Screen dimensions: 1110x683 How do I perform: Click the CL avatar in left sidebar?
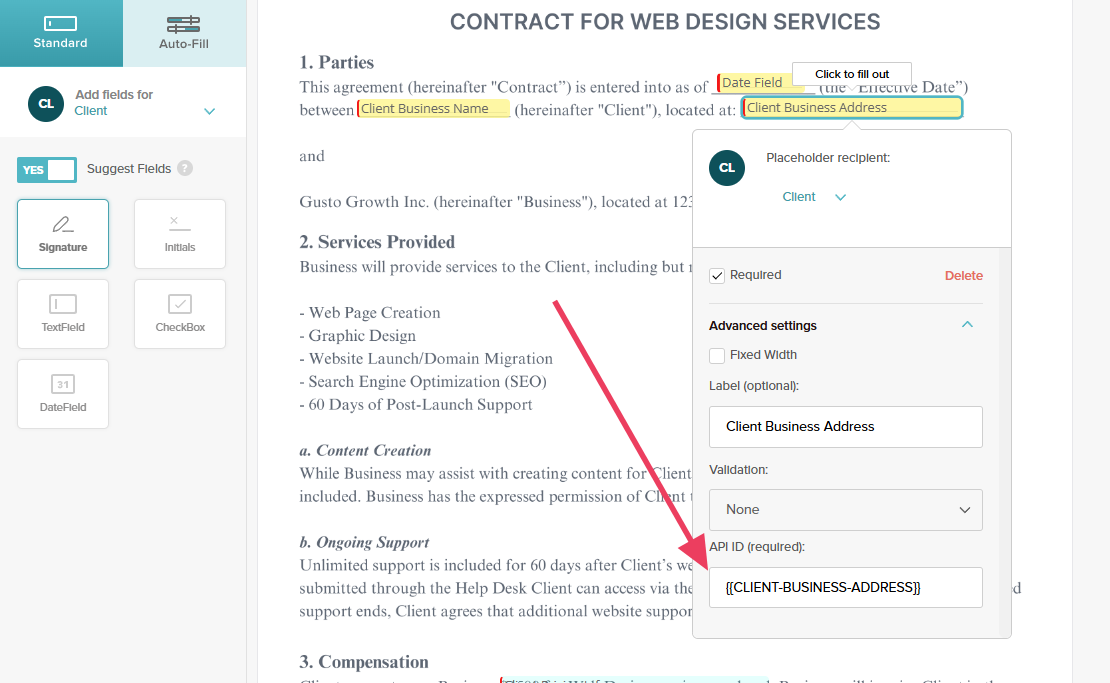point(46,104)
